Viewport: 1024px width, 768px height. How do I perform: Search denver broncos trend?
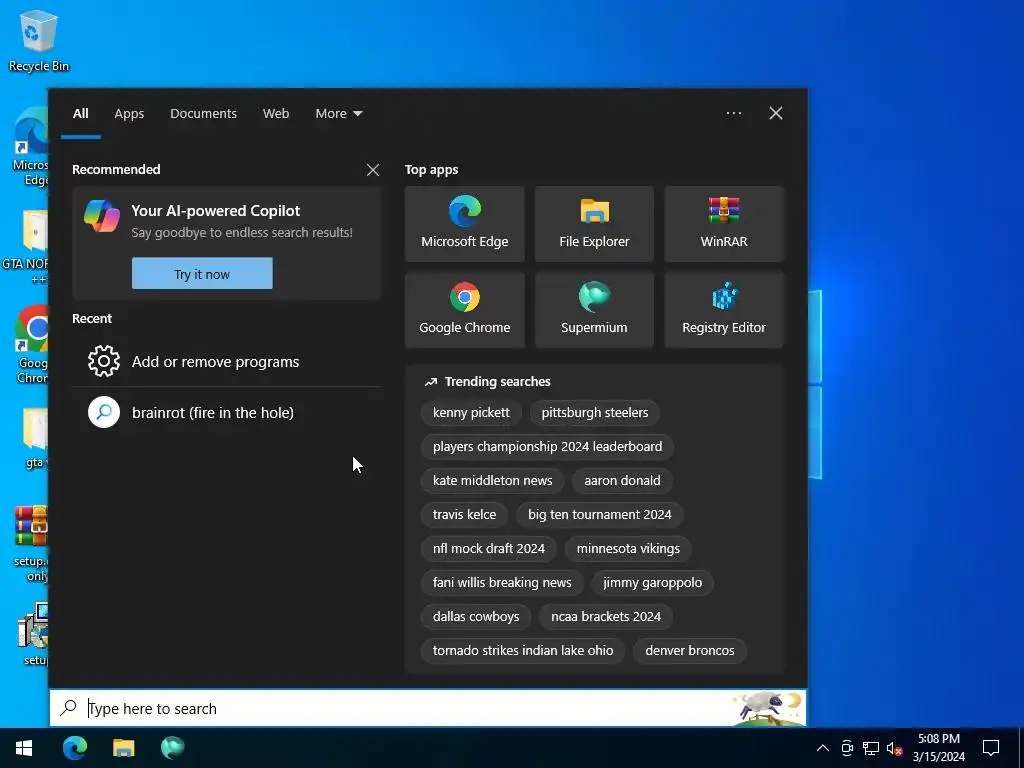point(690,650)
